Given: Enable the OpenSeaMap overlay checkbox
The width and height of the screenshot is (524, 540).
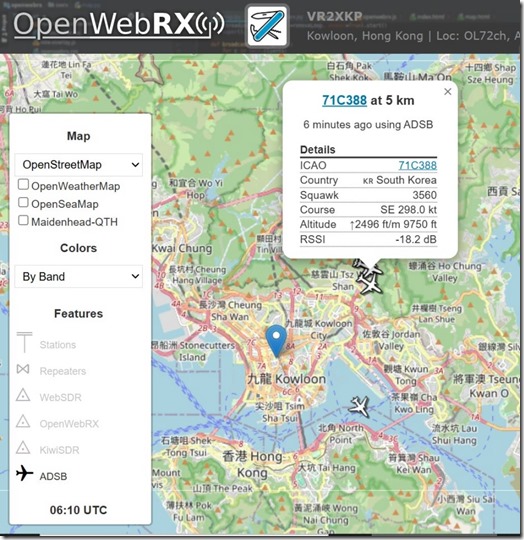Looking at the screenshot, I should click(x=23, y=202).
